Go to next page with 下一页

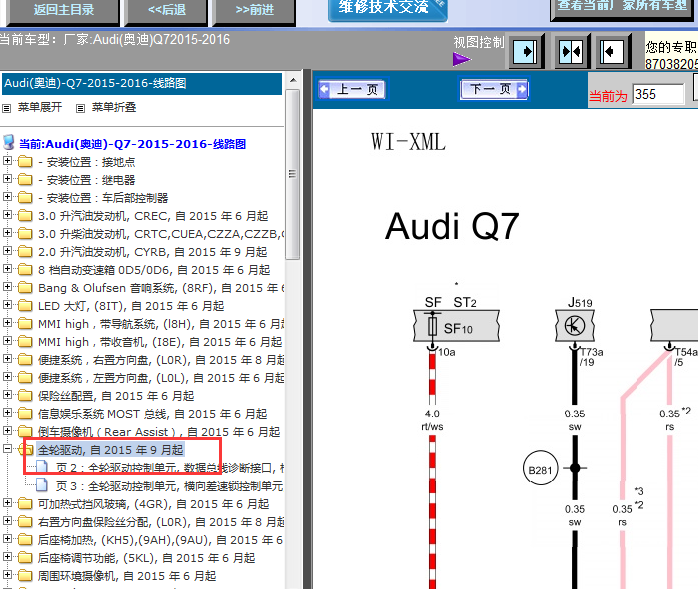coord(494,89)
